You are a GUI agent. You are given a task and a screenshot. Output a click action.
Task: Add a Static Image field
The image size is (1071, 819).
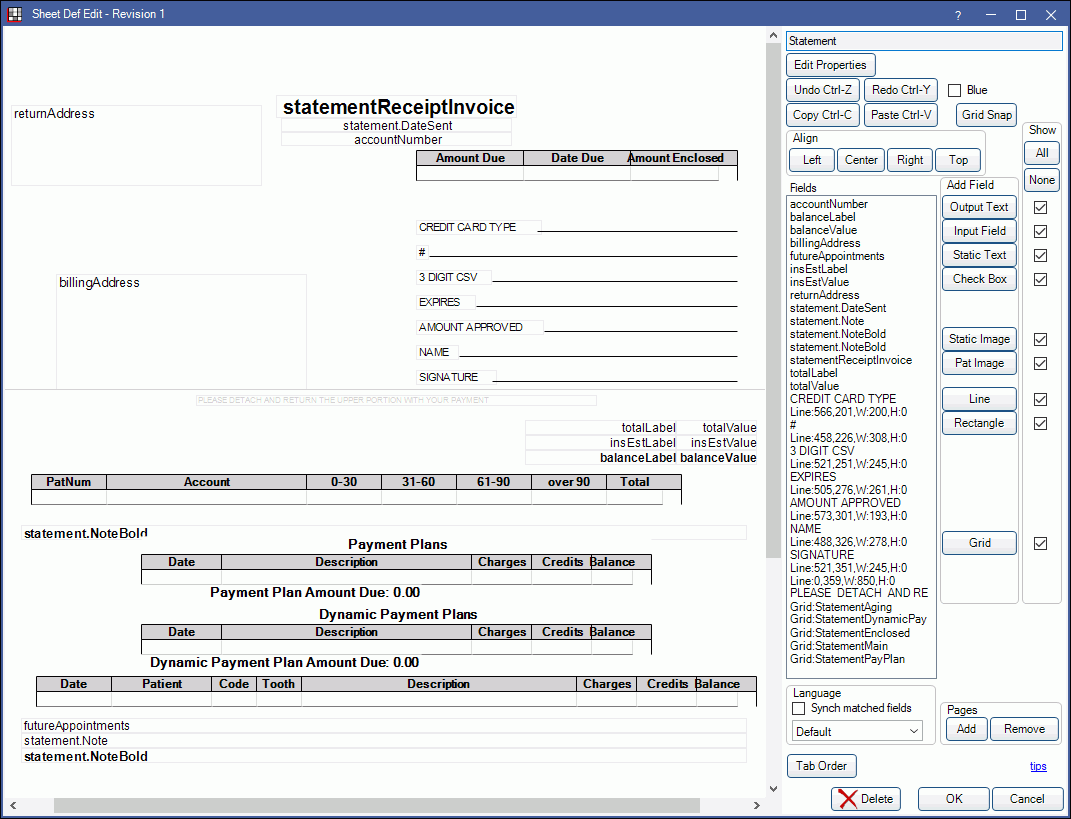click(x=979, y=339)
